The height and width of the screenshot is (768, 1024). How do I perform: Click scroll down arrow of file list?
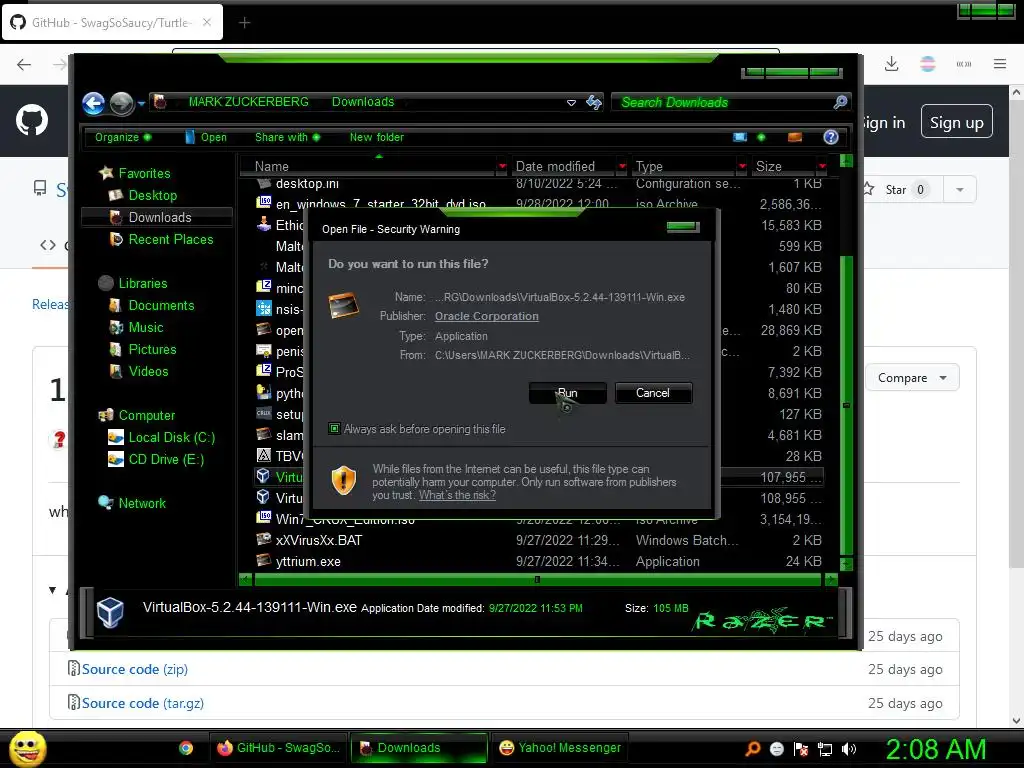click(x=846, y=564)
